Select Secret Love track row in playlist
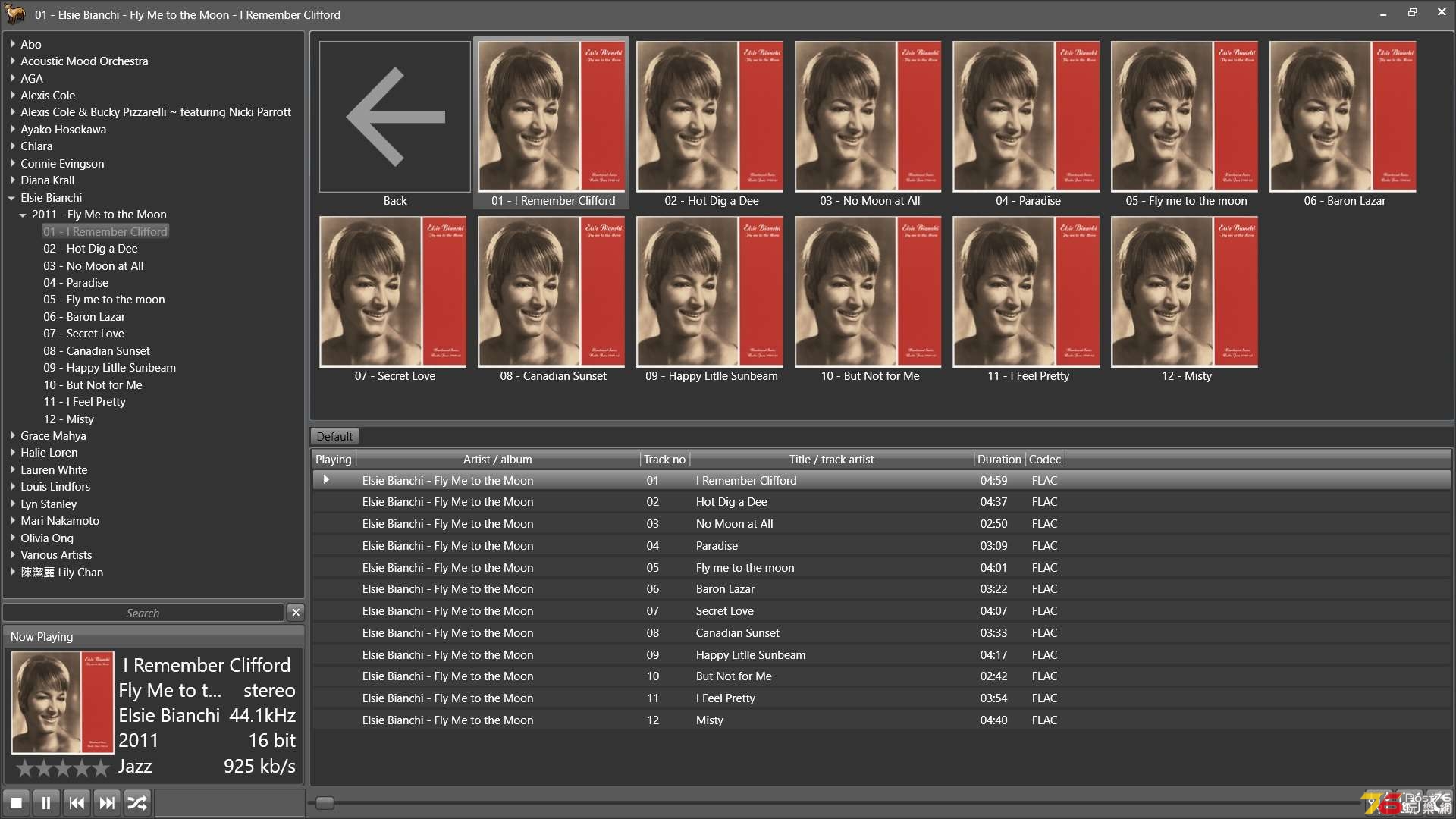This screenshot has width=1456, height=819. coord(881,611)
